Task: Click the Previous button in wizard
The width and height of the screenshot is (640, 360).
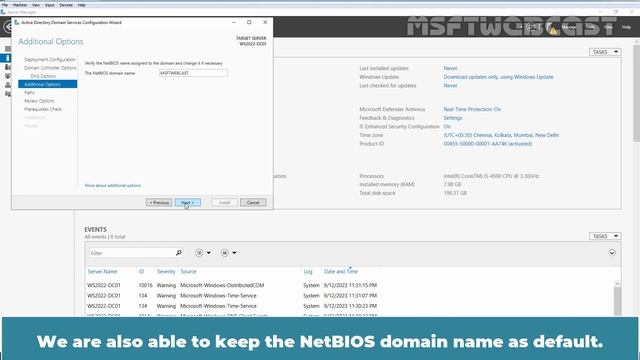Action: [x=159, y=202]
